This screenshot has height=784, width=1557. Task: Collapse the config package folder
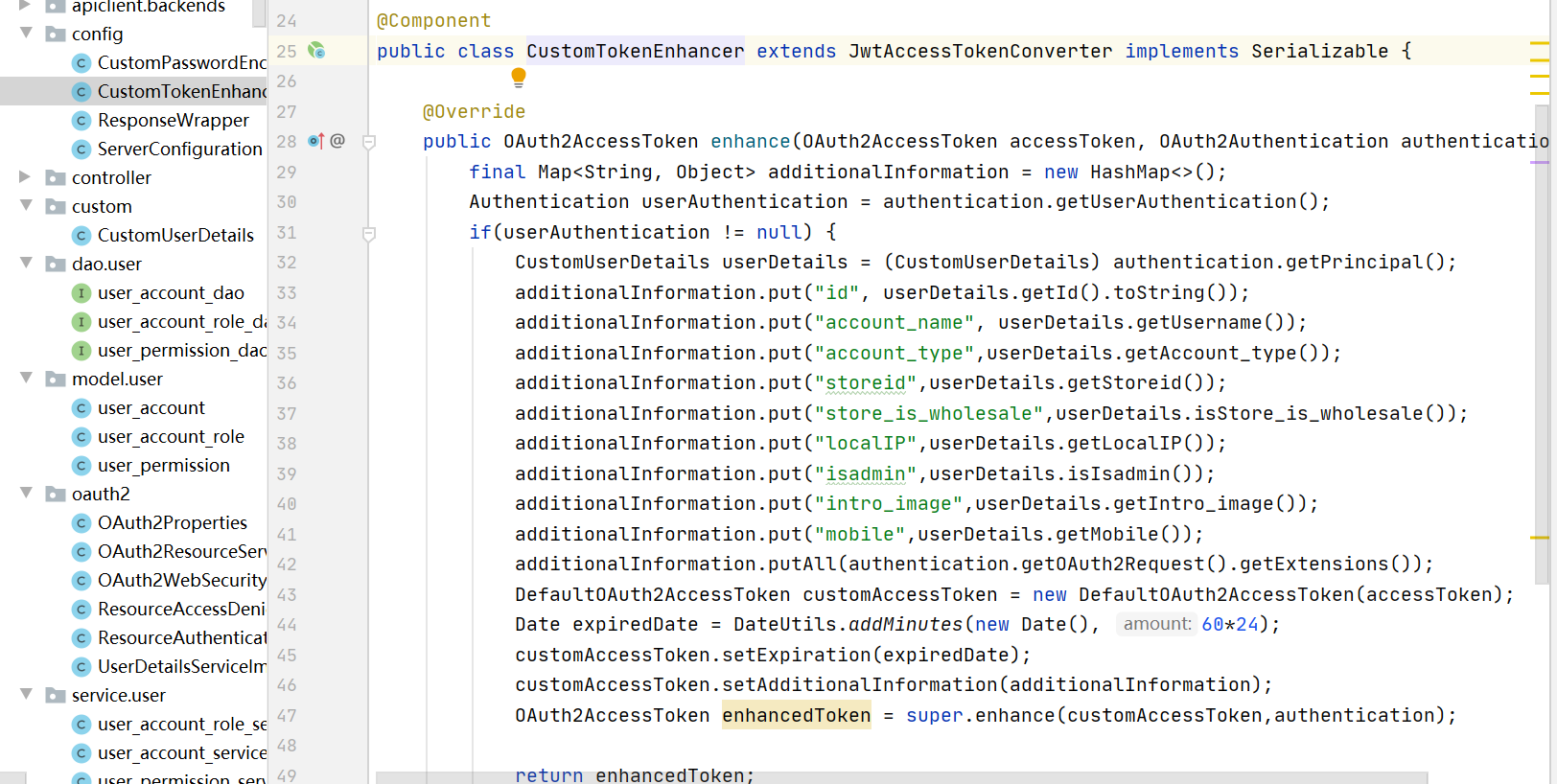tap(26, 34)
